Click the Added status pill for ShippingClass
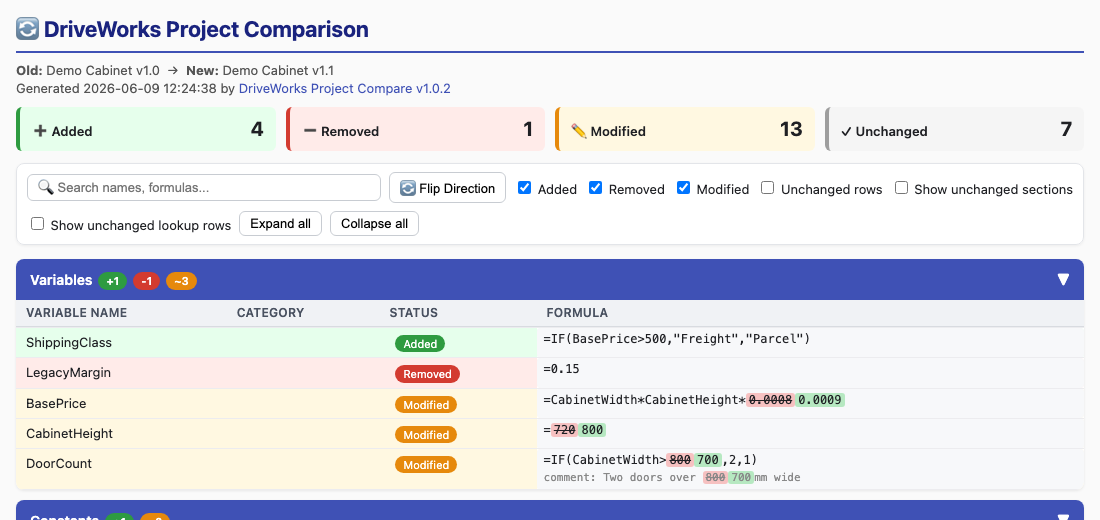Viewport: 1100px width, 520px height. tap(420, 344)
